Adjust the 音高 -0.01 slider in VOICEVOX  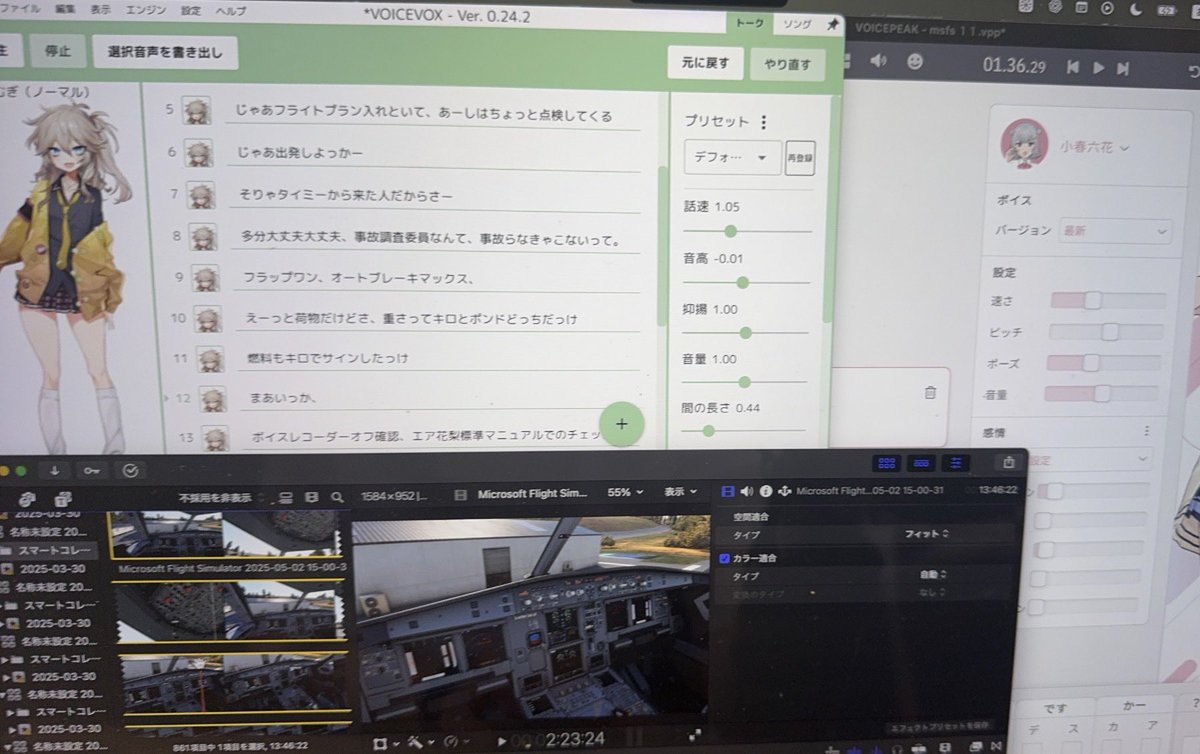(747, 283)
